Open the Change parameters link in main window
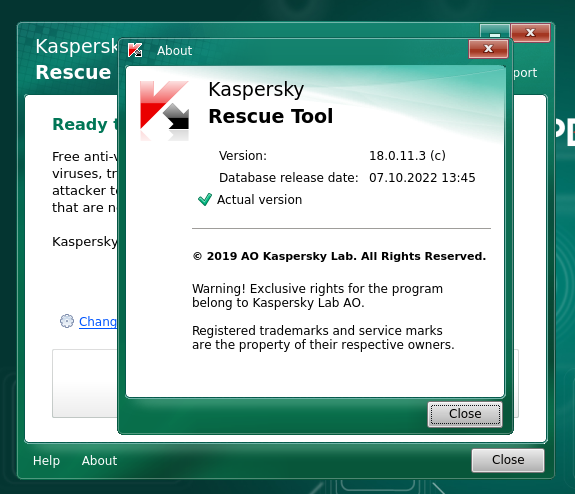Screen dimensions: 575x494 click(98, 322)
